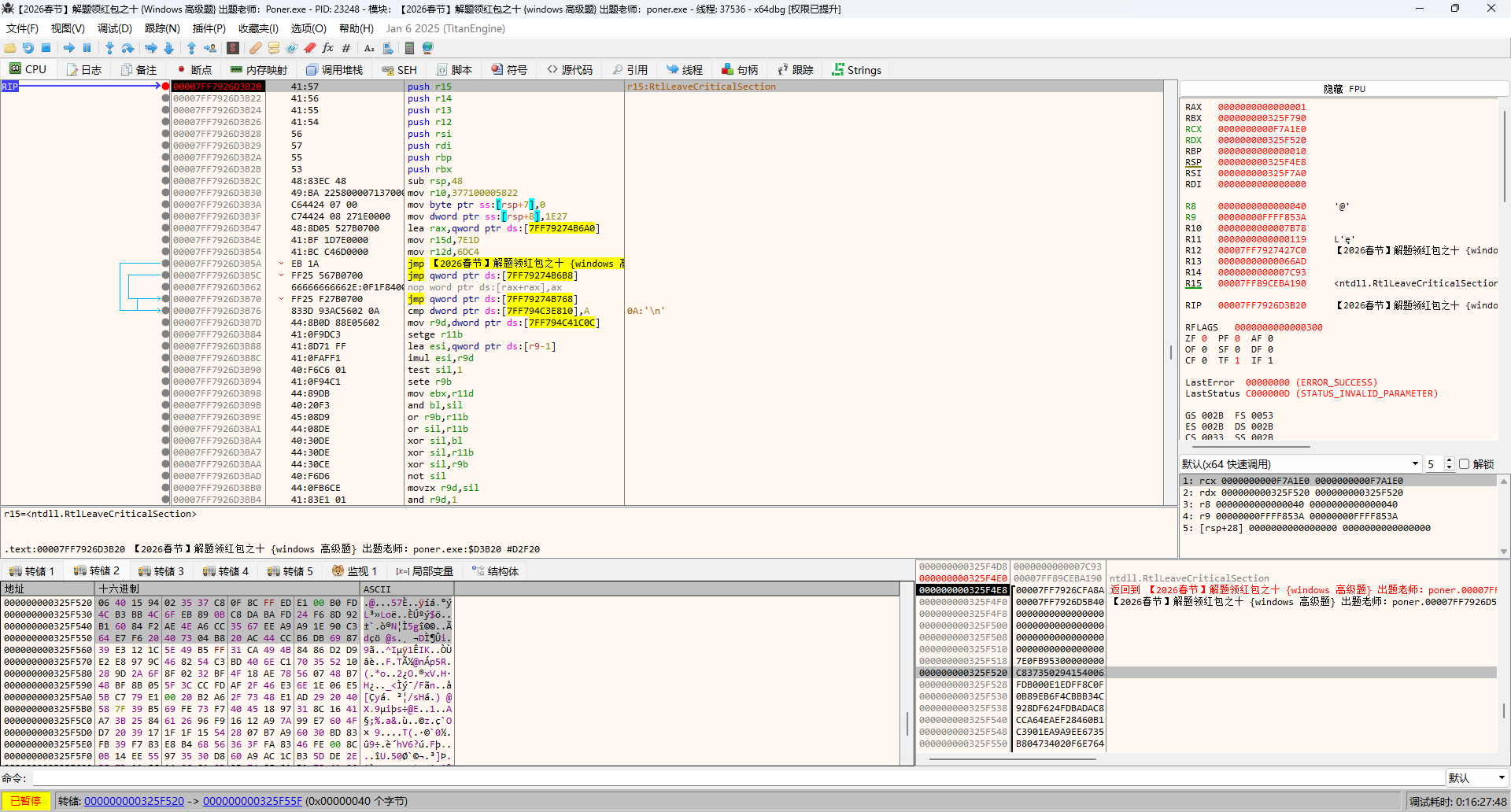
Task: Toggle the breakpoint at address 00007FF7926D3B22
Action: [165, 98]
